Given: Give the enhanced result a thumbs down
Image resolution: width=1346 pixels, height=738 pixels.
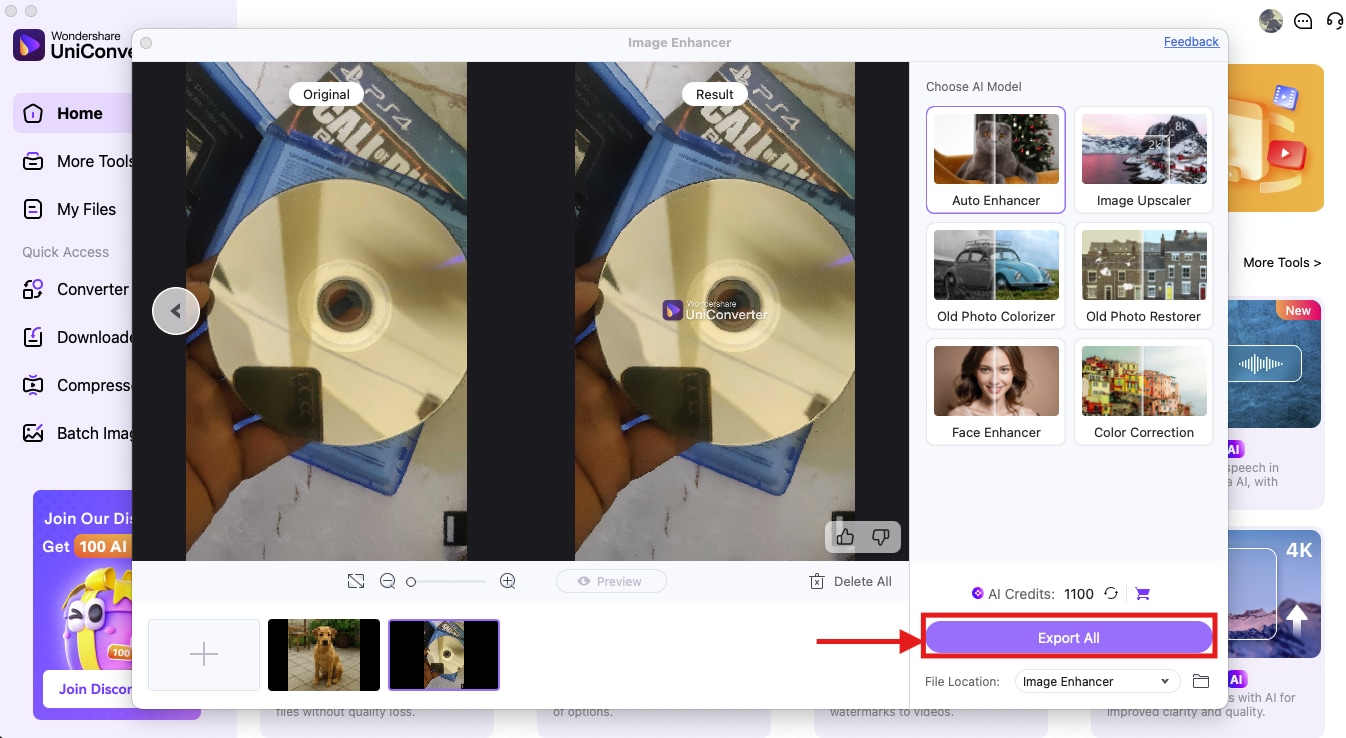Looking at the screenshot, I should (x=880, y=537).
